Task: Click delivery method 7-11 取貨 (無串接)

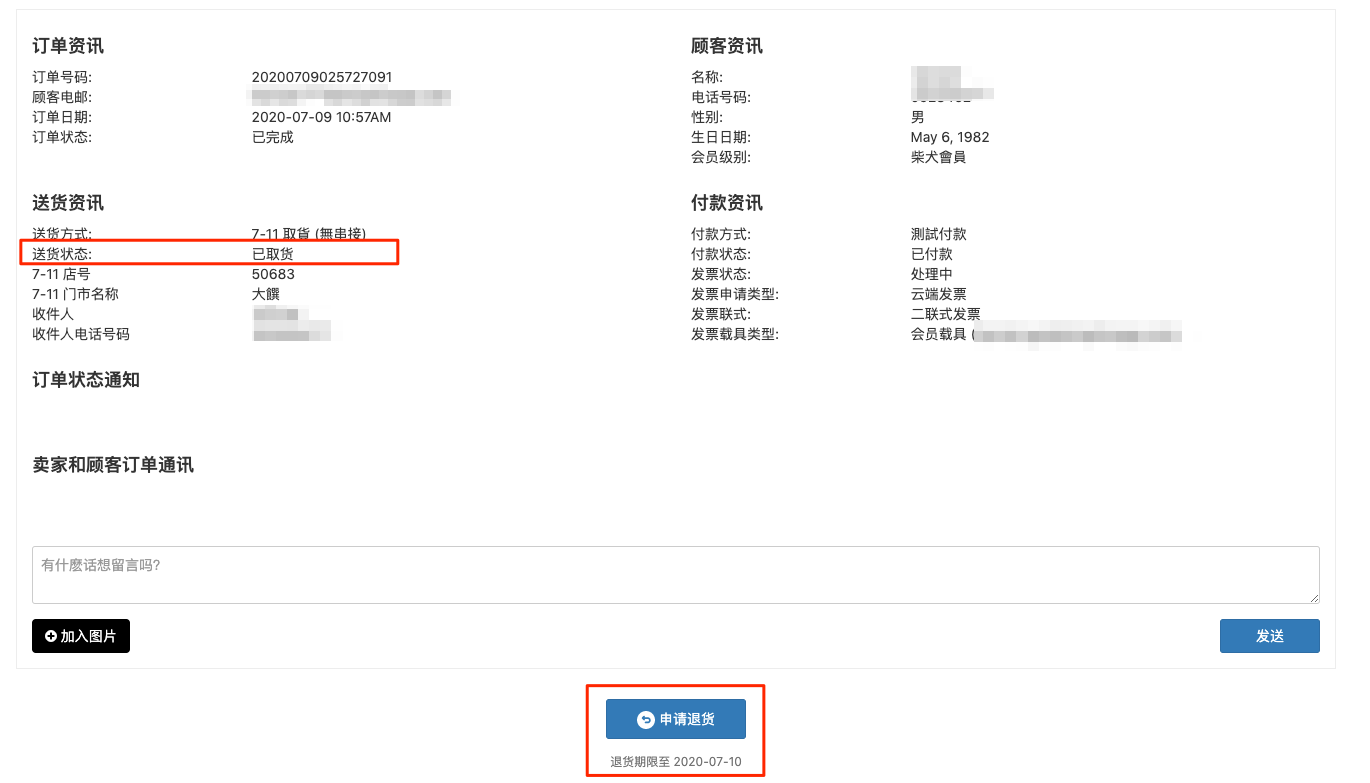Action: coord(309,234)
